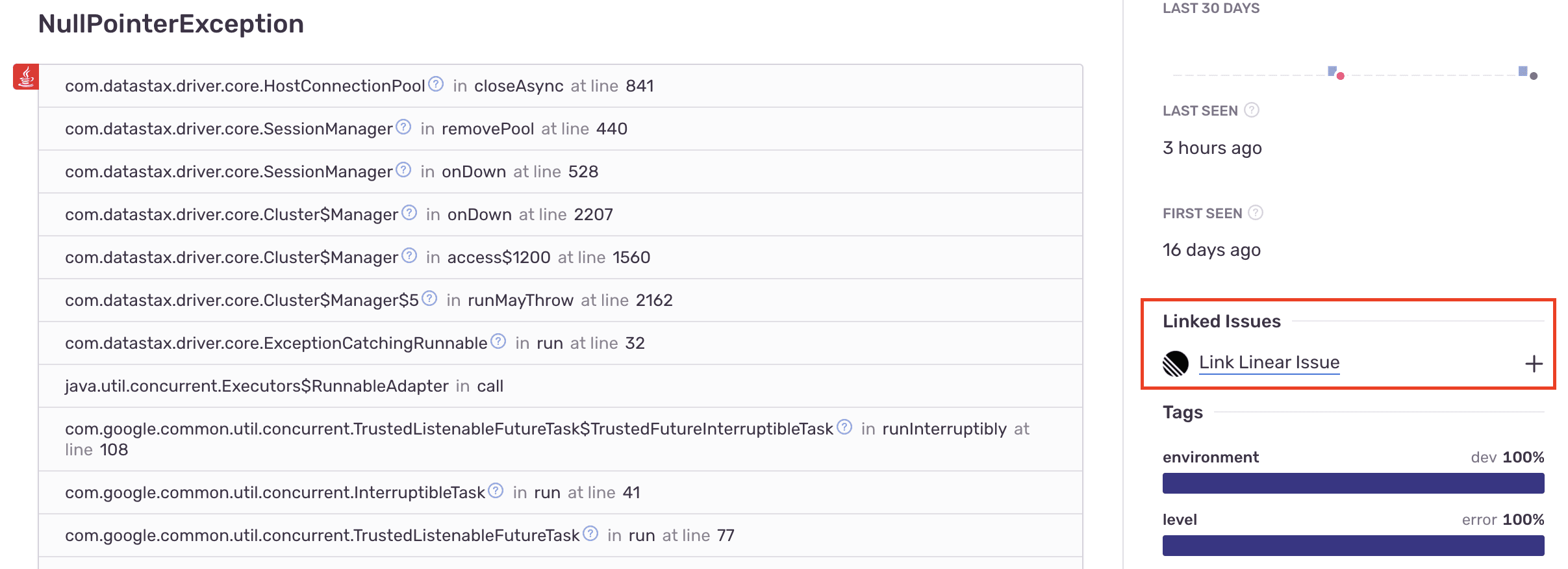The height and width of the screenshot is (569, 1568).
Task: Click the java.util.concurrent RunnableAdapter call frame
Action: click(x=284, y=386)
